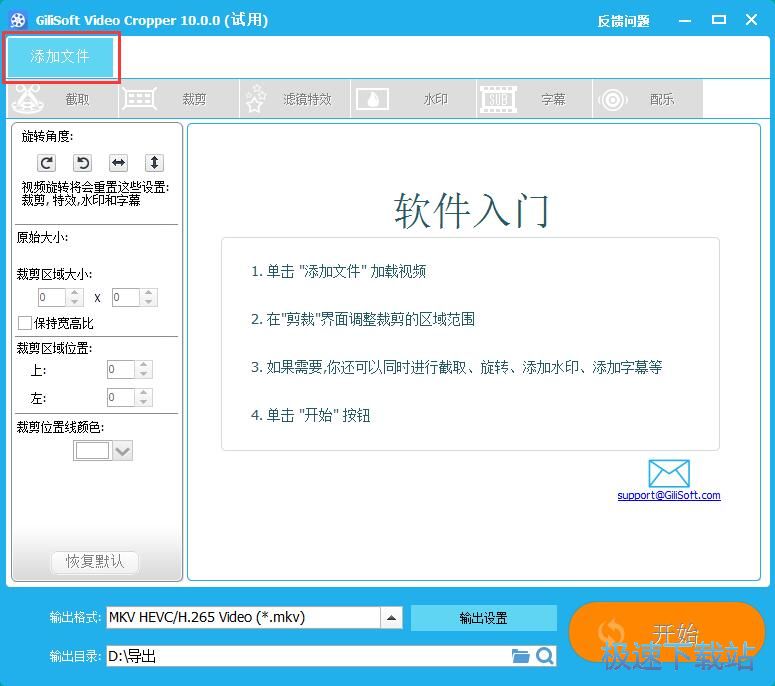
Task: Open the 反馈问题 (Feedback) link
Action: tap(623, 21)
